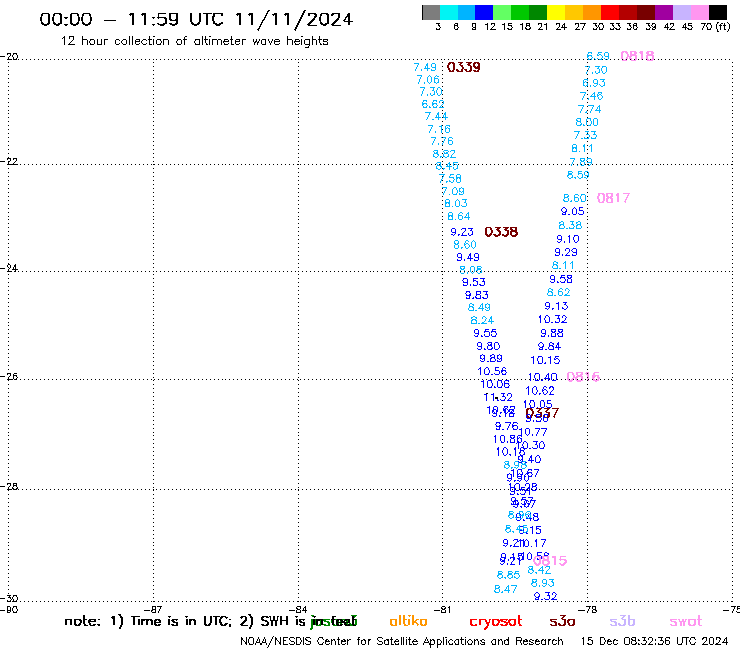
Task: Click the swot legend label
Action: (x=685, y=622)
